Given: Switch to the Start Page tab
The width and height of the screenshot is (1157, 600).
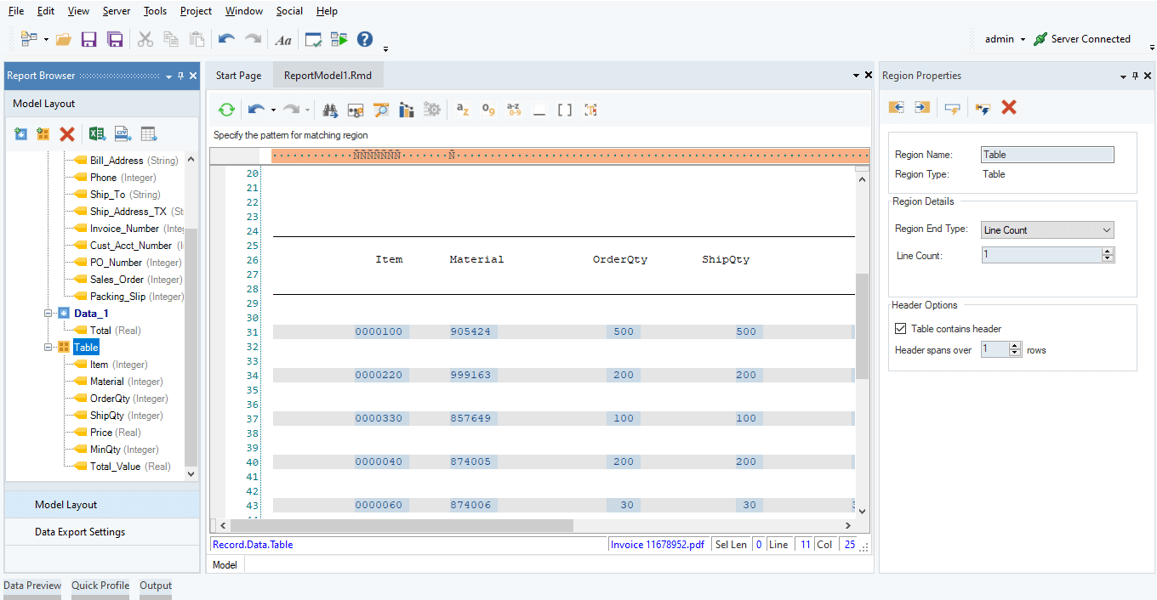Looking at the screenshot, I should point(239,76).
